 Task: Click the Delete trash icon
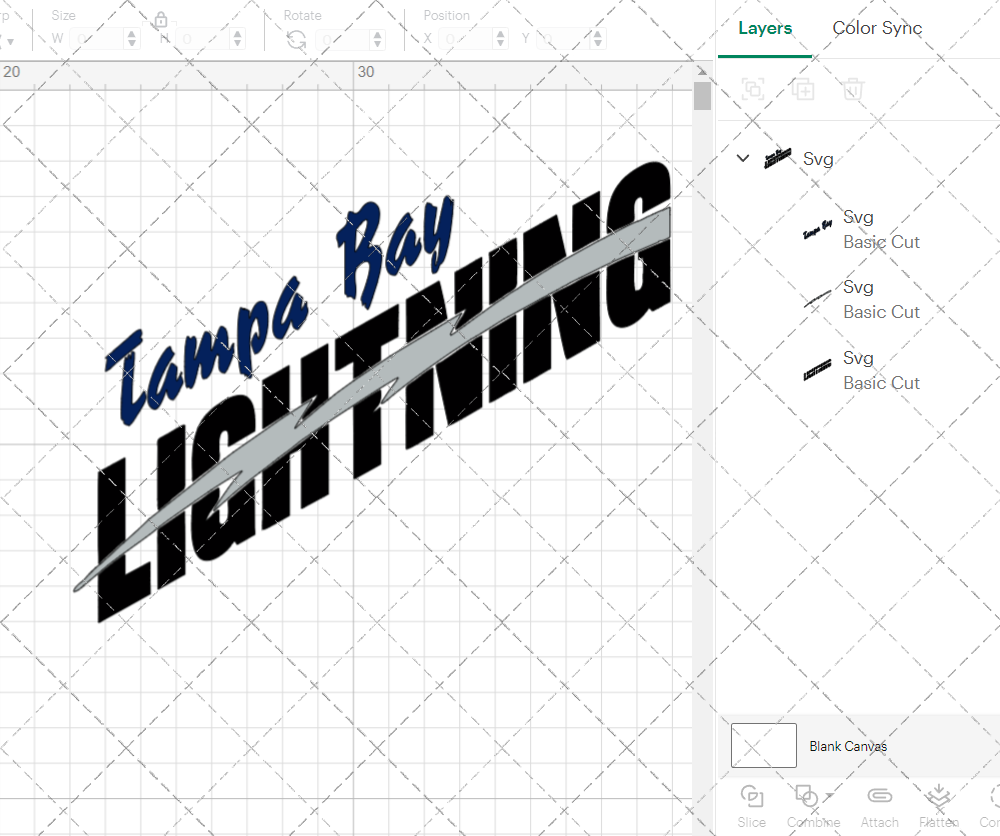coord(853,89)
